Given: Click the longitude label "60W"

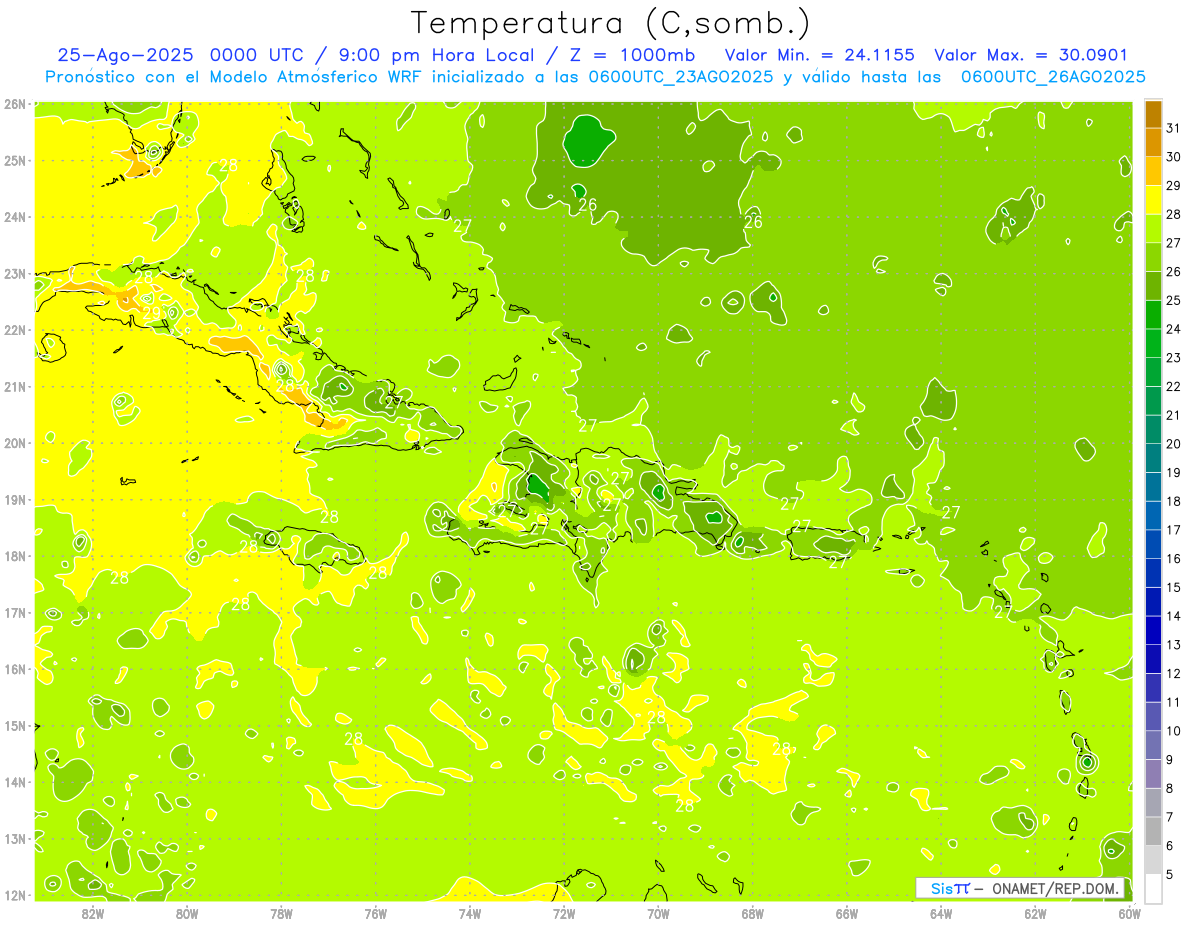Looking at the screenshot, I should pos(1130,913).
